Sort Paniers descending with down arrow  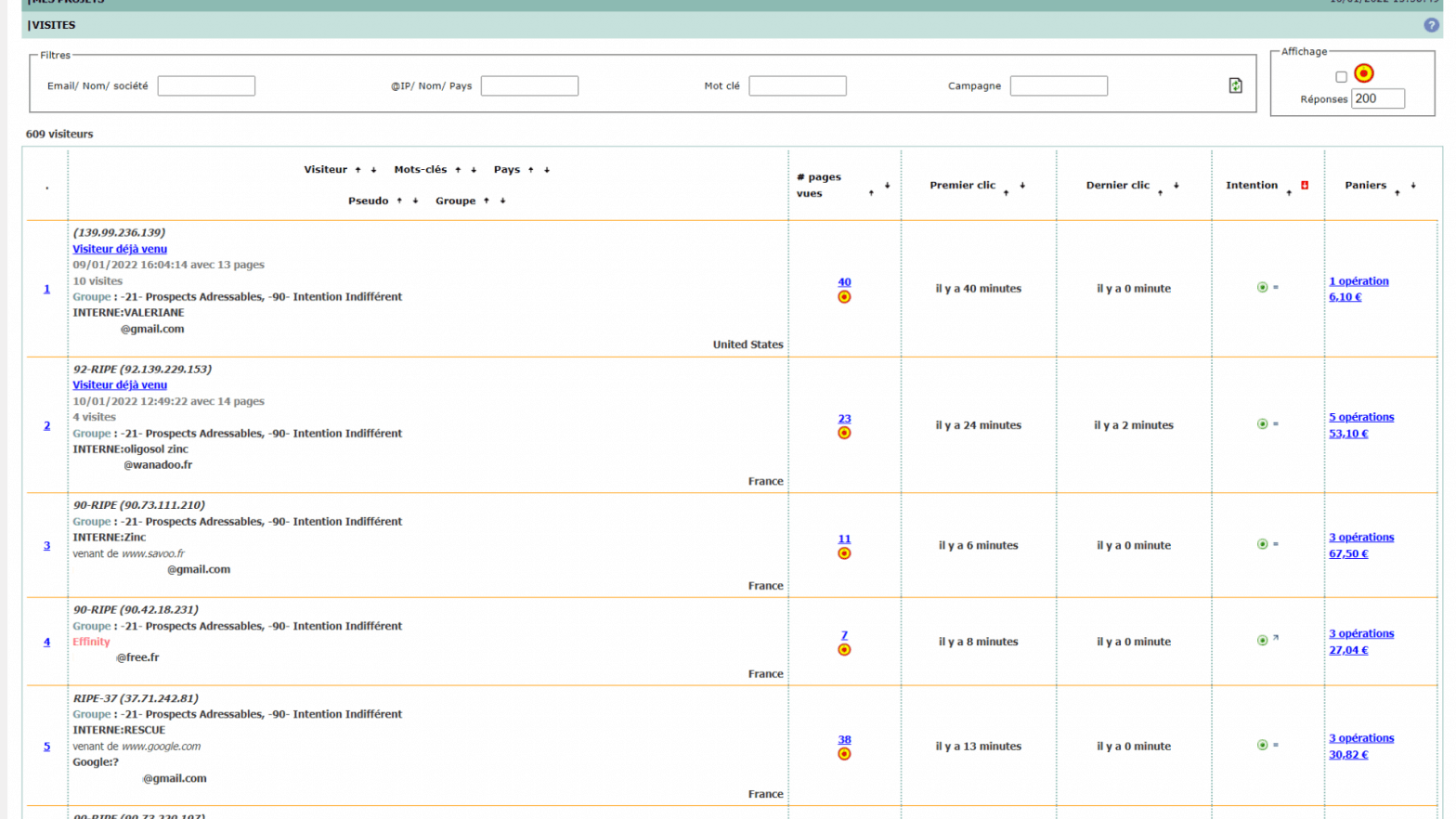click(1413, 186)
